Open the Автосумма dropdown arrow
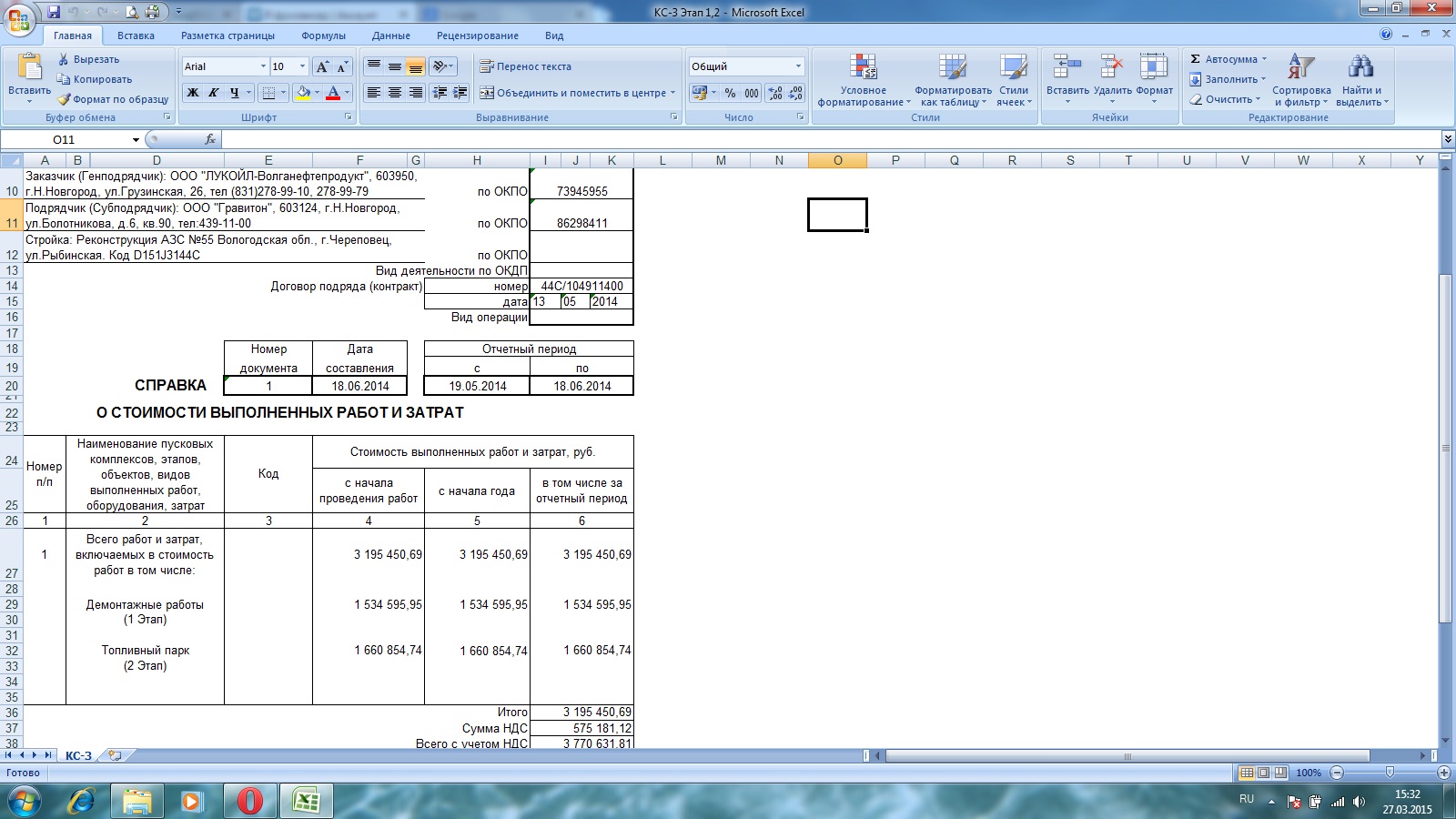 1264,59
